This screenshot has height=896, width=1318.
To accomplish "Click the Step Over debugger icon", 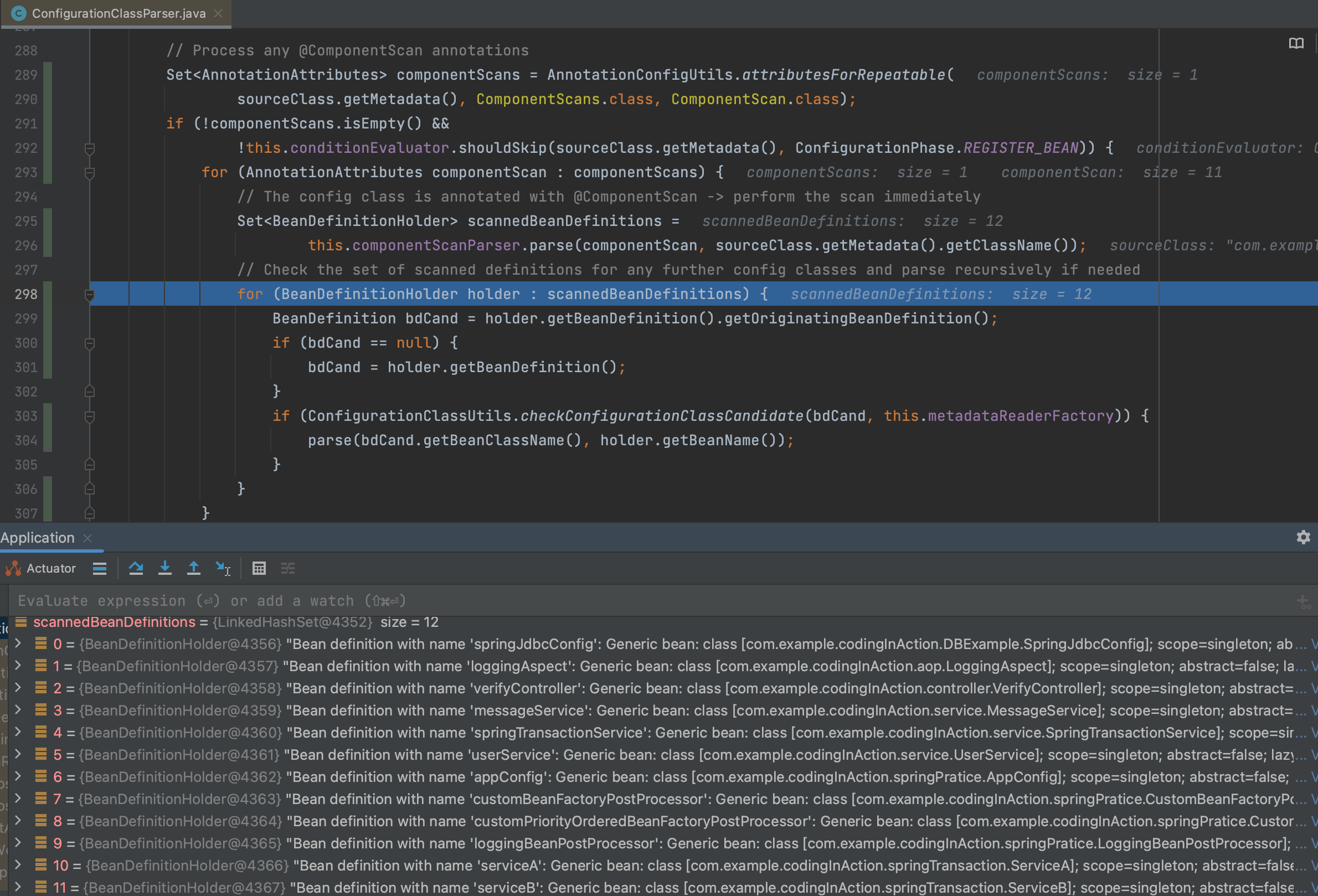I will point(136,568).
